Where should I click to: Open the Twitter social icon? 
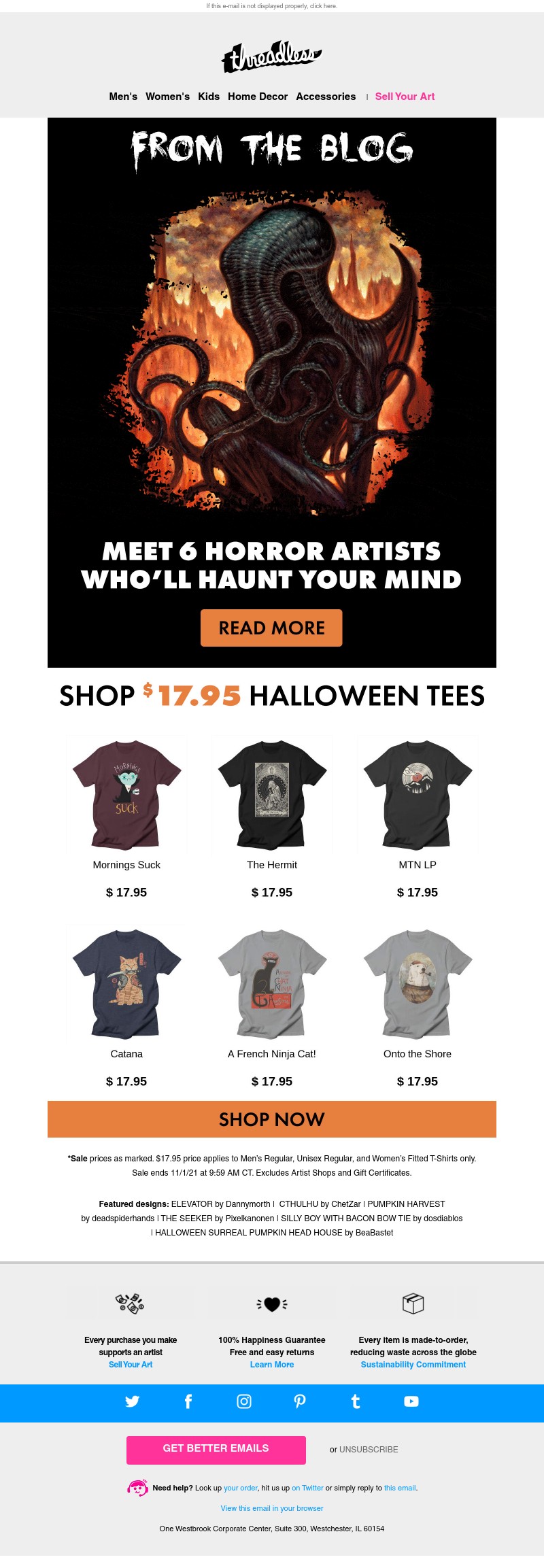click(132, 1401)
